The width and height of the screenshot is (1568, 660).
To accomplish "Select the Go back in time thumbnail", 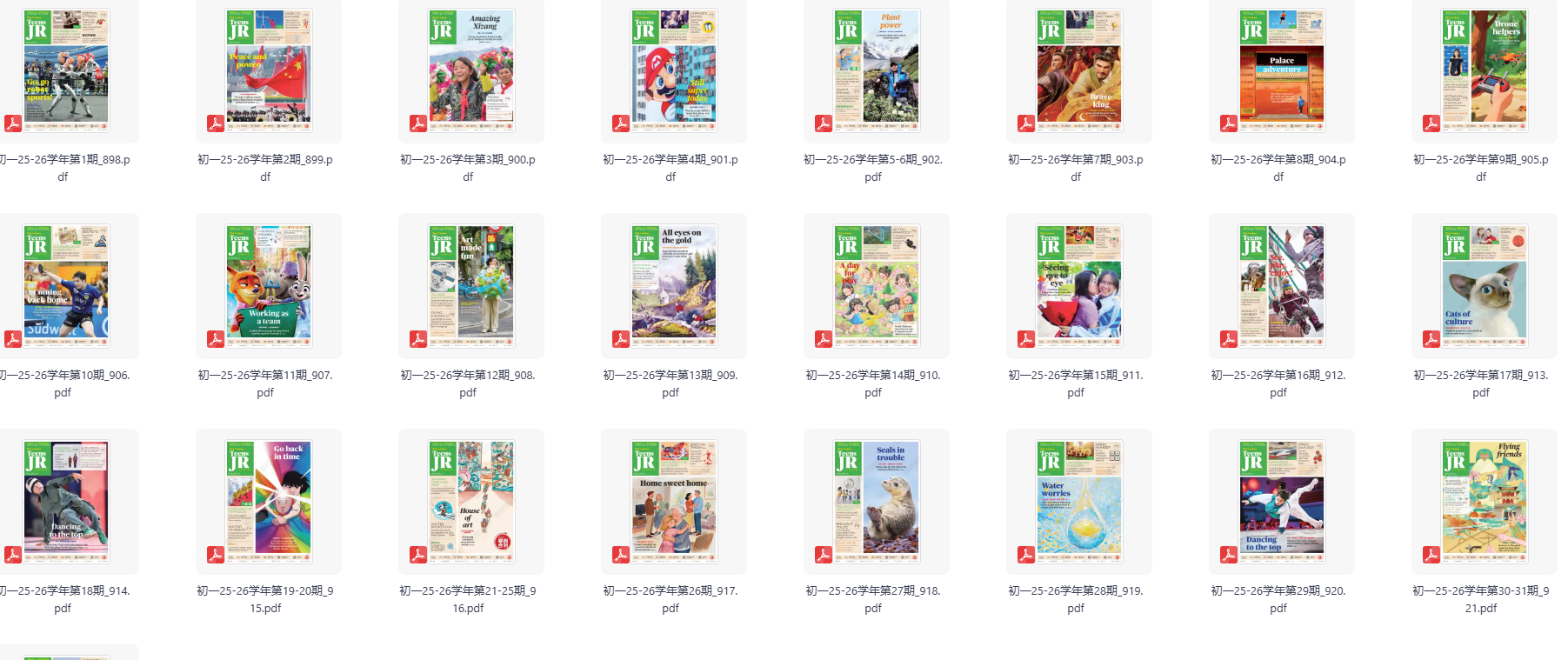I will click(x=268, y=503).
